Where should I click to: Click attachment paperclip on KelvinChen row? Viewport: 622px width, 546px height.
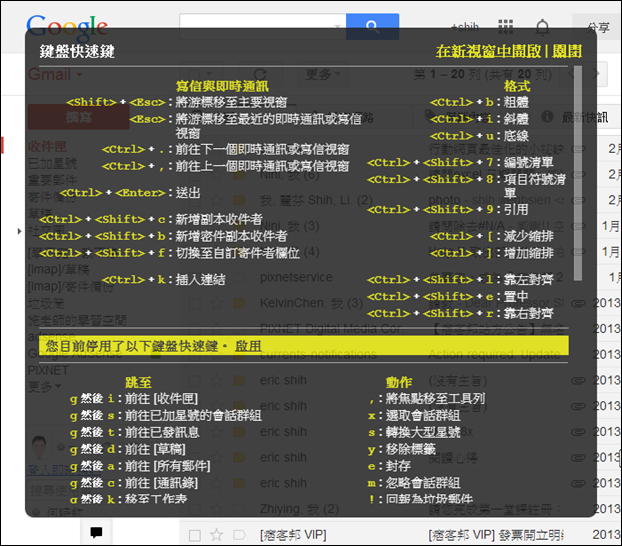[x=578, y=304]
